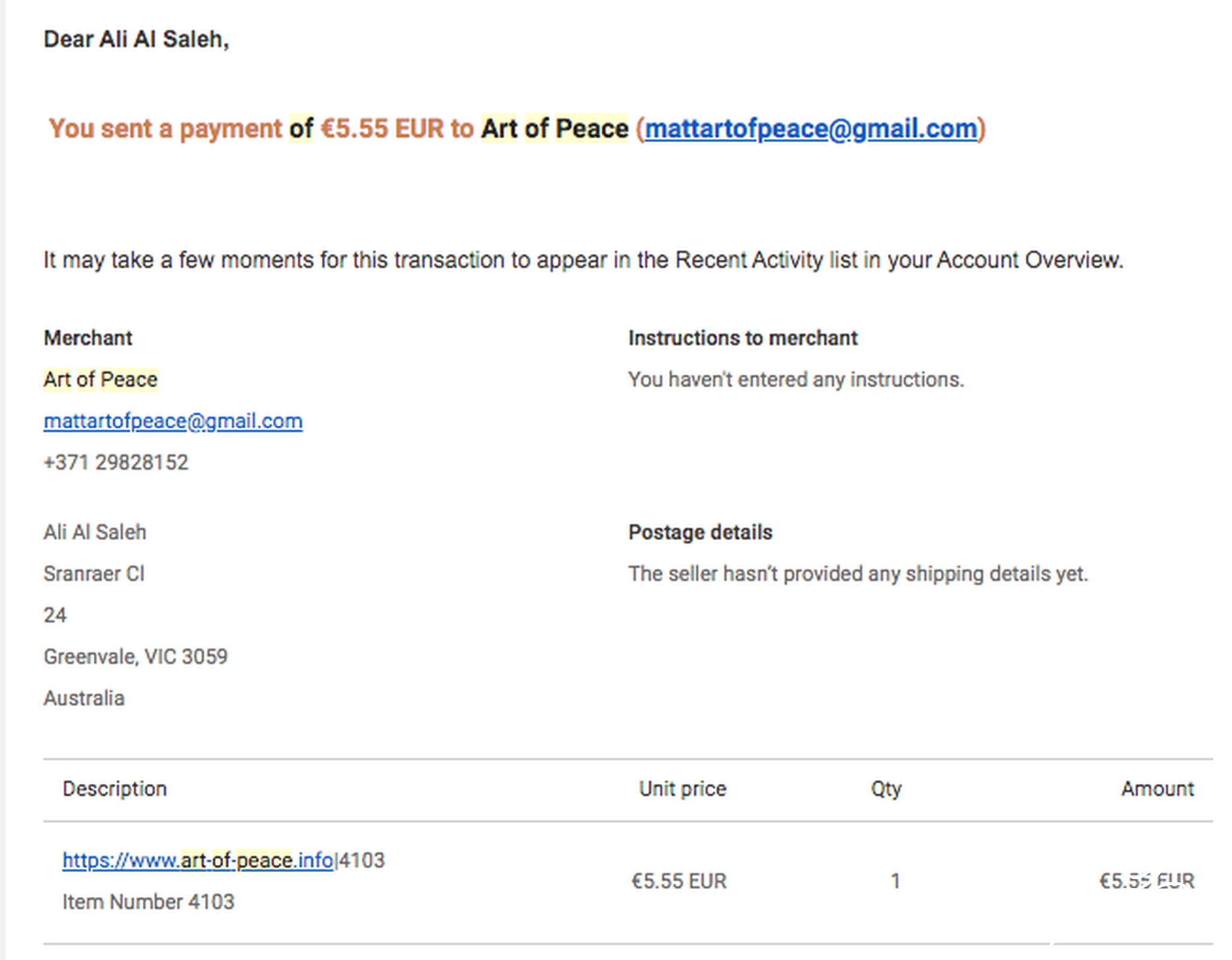The width and height of the screenshot is (1232, 960).
Task: Click the Item Number 4103 text
Action: (x=148, y=902)
